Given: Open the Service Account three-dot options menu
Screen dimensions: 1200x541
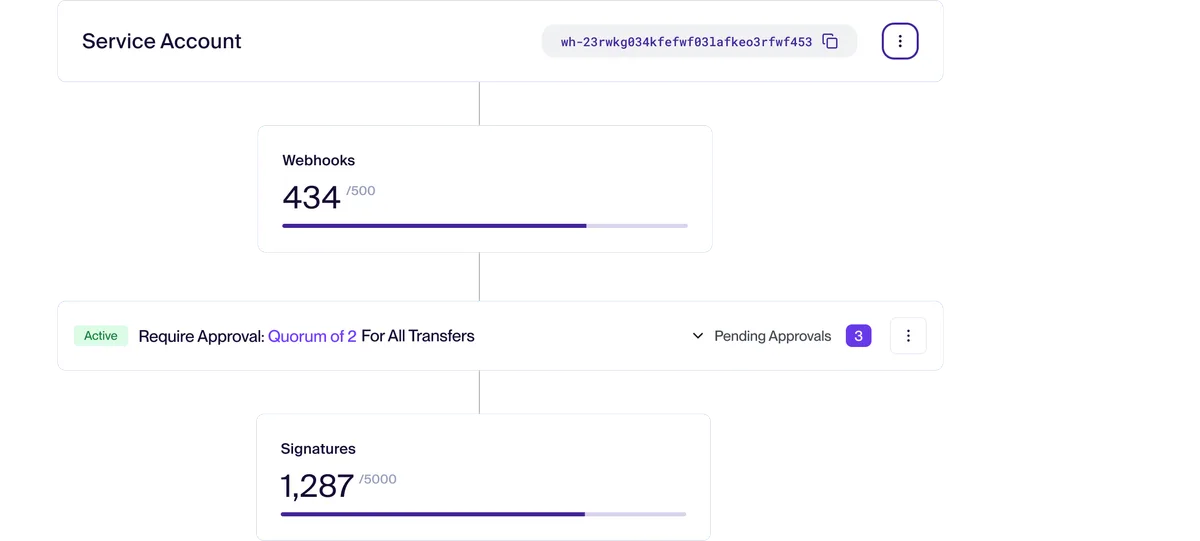Looking at the screenshot, I should coord(900,41).
